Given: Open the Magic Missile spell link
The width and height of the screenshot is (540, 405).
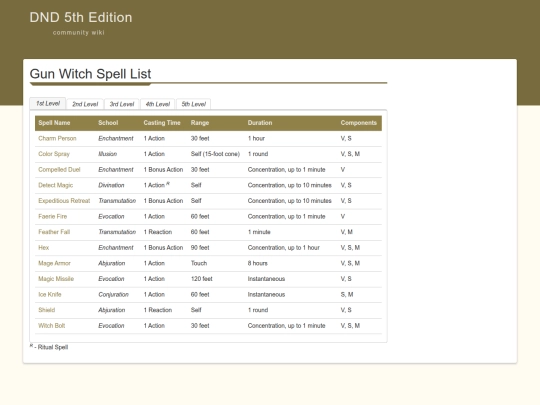Looking at the screenshot, I should [x=56, y=279].
